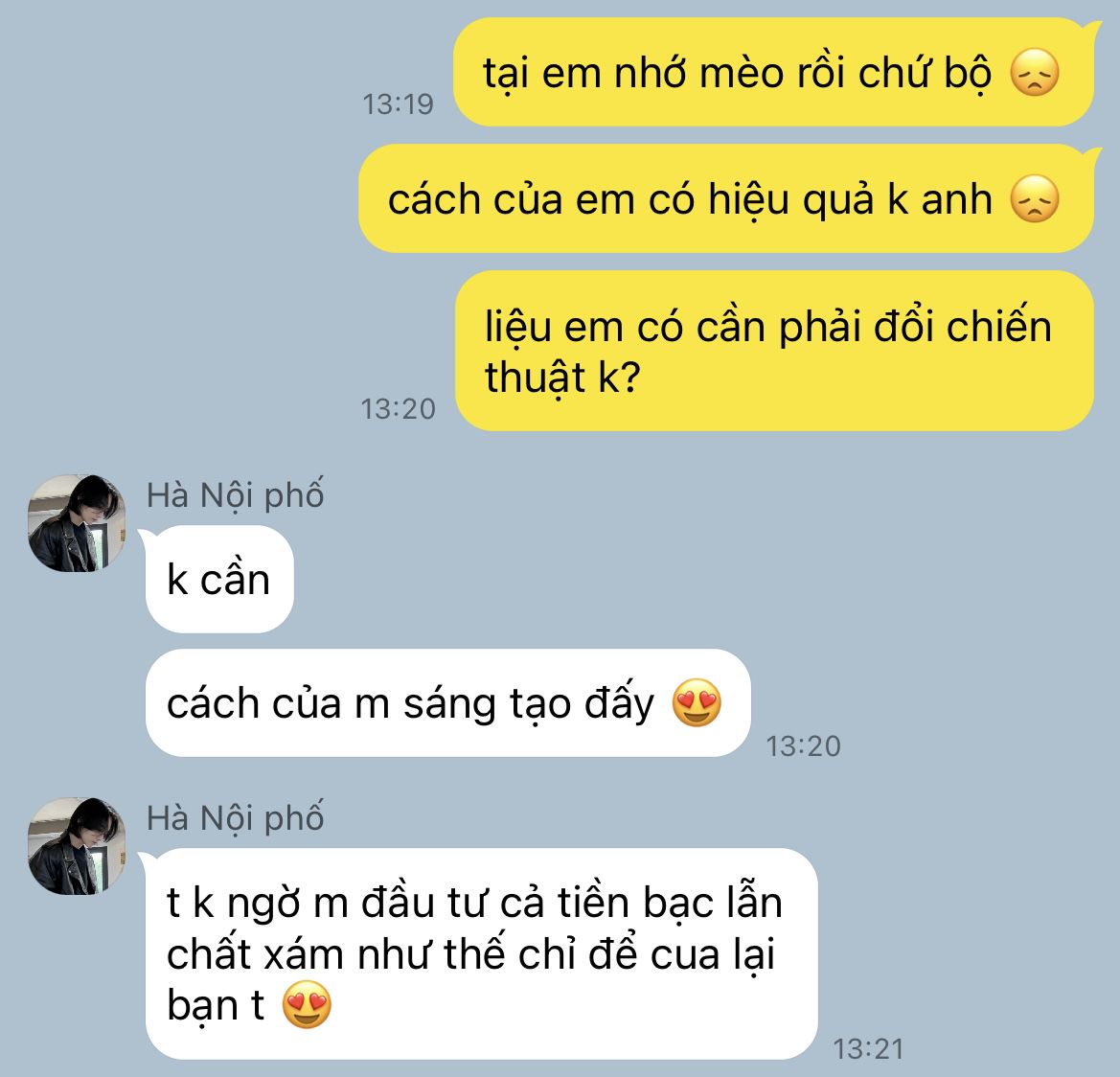Open the upper Hà Nội phố avatar photo
1120x1077 pixels.
(78, 523)
